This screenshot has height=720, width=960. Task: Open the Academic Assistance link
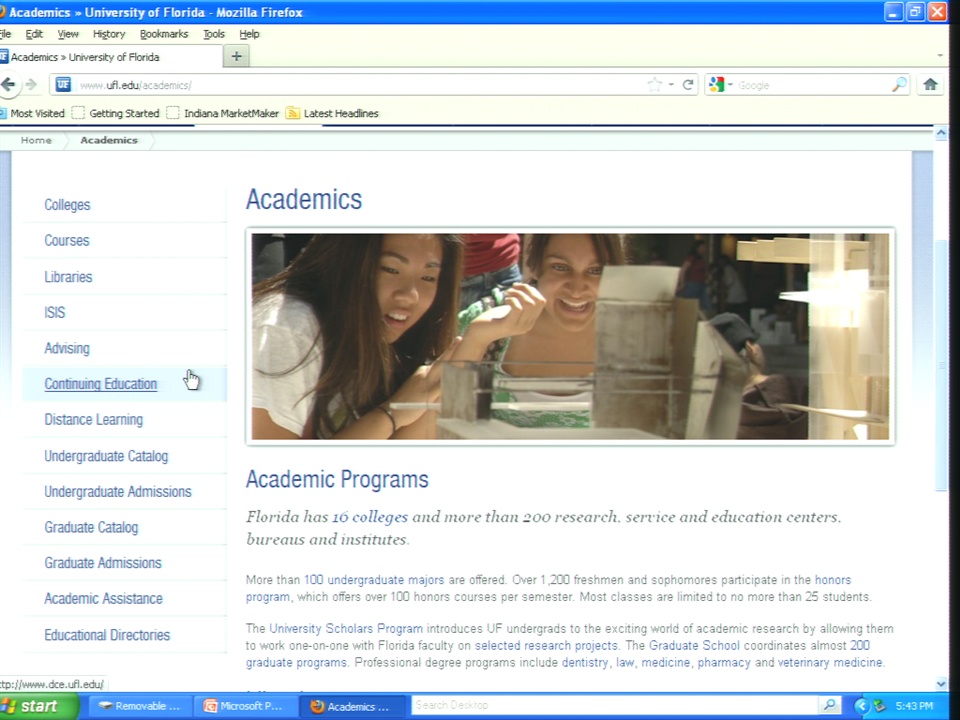click(x=103, y=598)
